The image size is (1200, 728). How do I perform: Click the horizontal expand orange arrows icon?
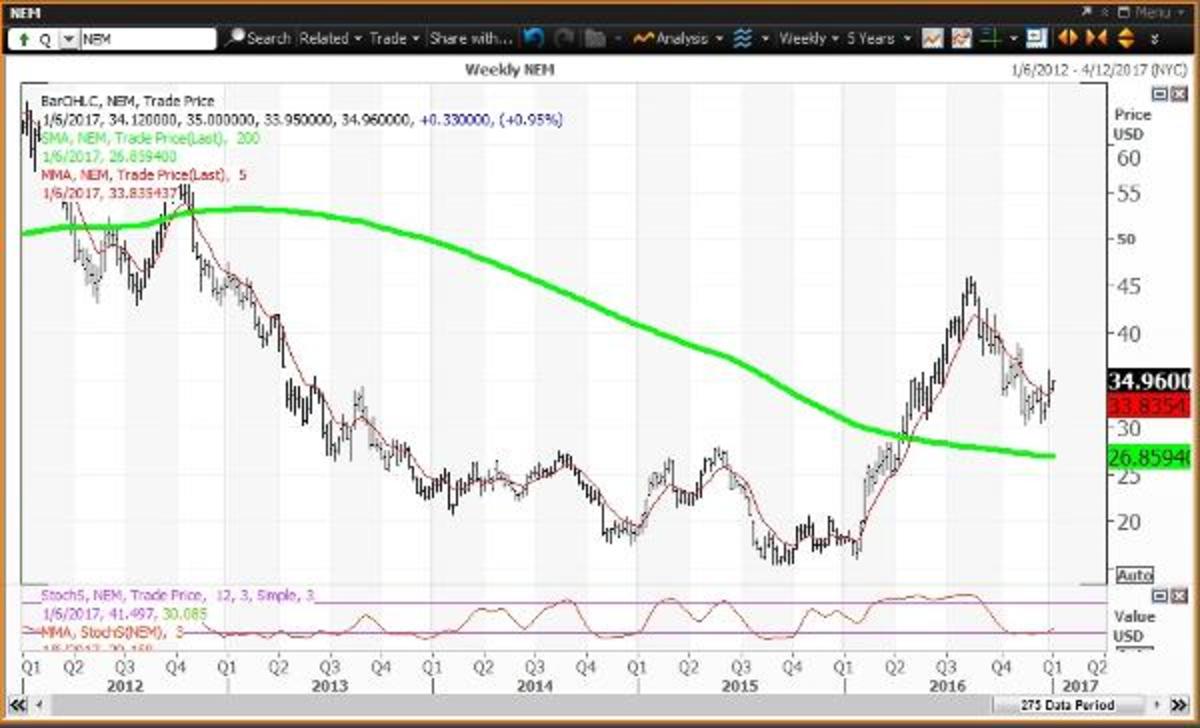tap(1067, 39)
